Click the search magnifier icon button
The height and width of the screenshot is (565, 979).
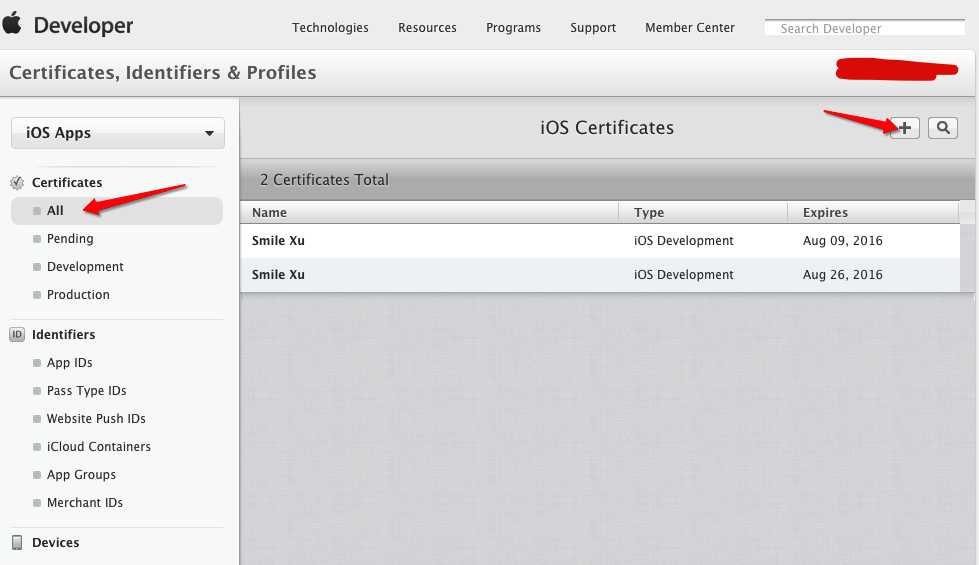[x=942, y=128]
